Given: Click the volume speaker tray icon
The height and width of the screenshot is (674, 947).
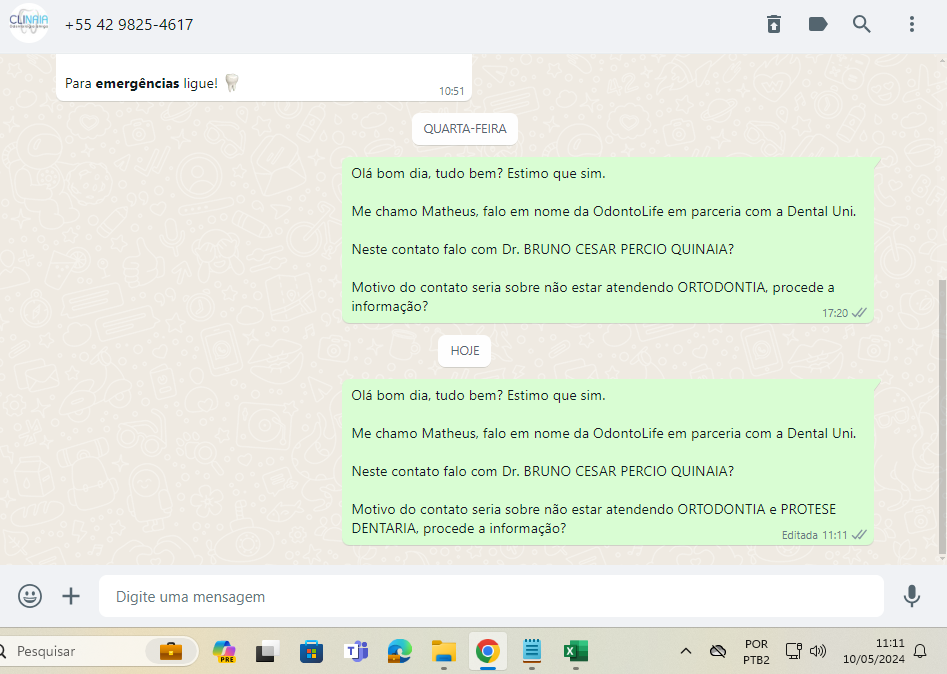Looking at the screenshot, I should point(818,651).
